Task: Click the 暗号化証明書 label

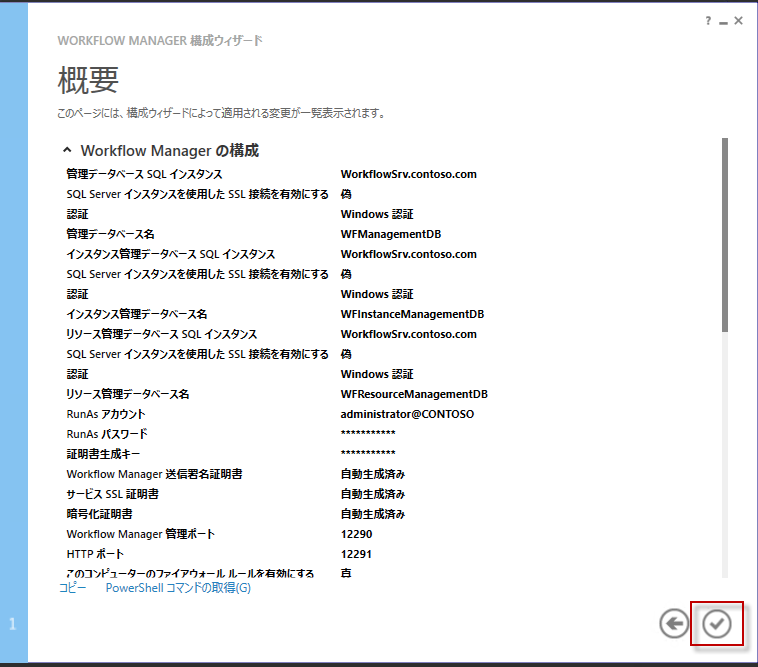Action: pyautogui.click(x=99, y=514)
